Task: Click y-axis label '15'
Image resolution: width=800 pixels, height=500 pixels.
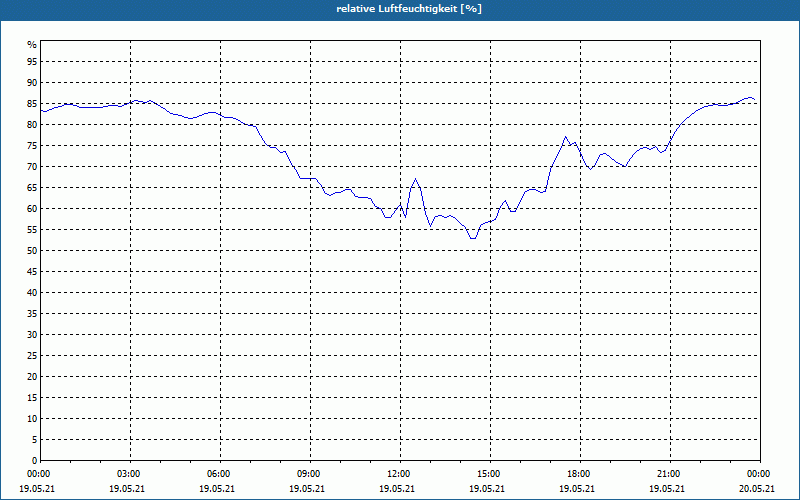Action: point(32,398)
